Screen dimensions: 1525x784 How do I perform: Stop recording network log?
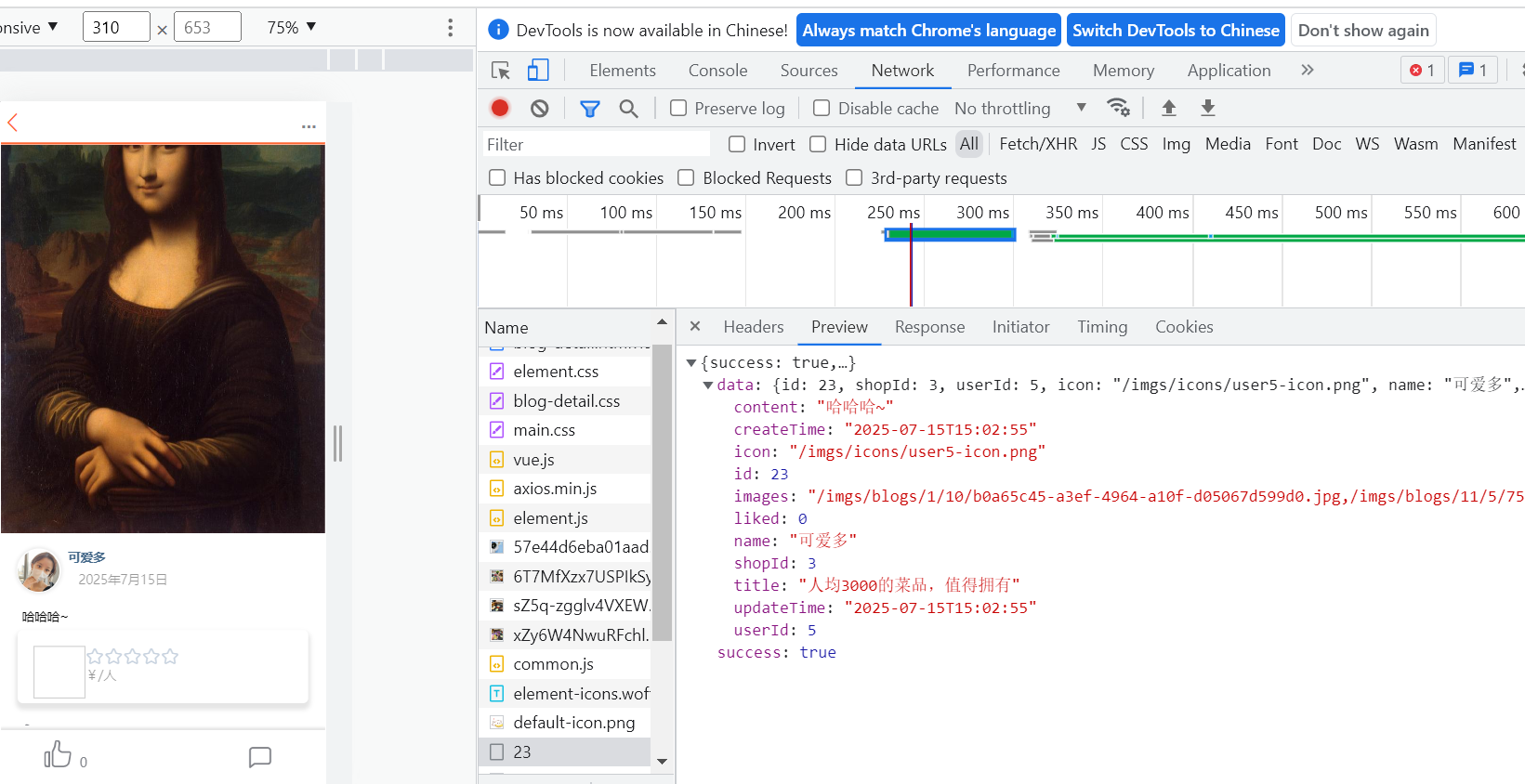click(500, 109)
